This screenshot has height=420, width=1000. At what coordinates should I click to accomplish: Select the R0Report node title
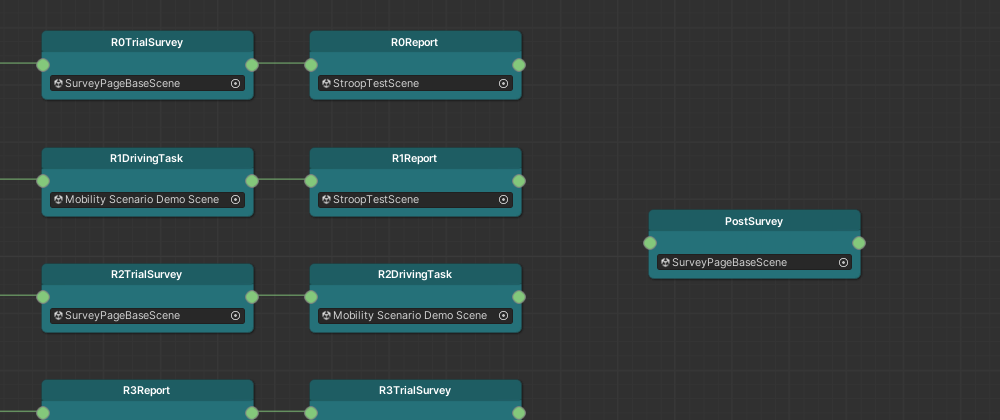[x=415, y=42]
